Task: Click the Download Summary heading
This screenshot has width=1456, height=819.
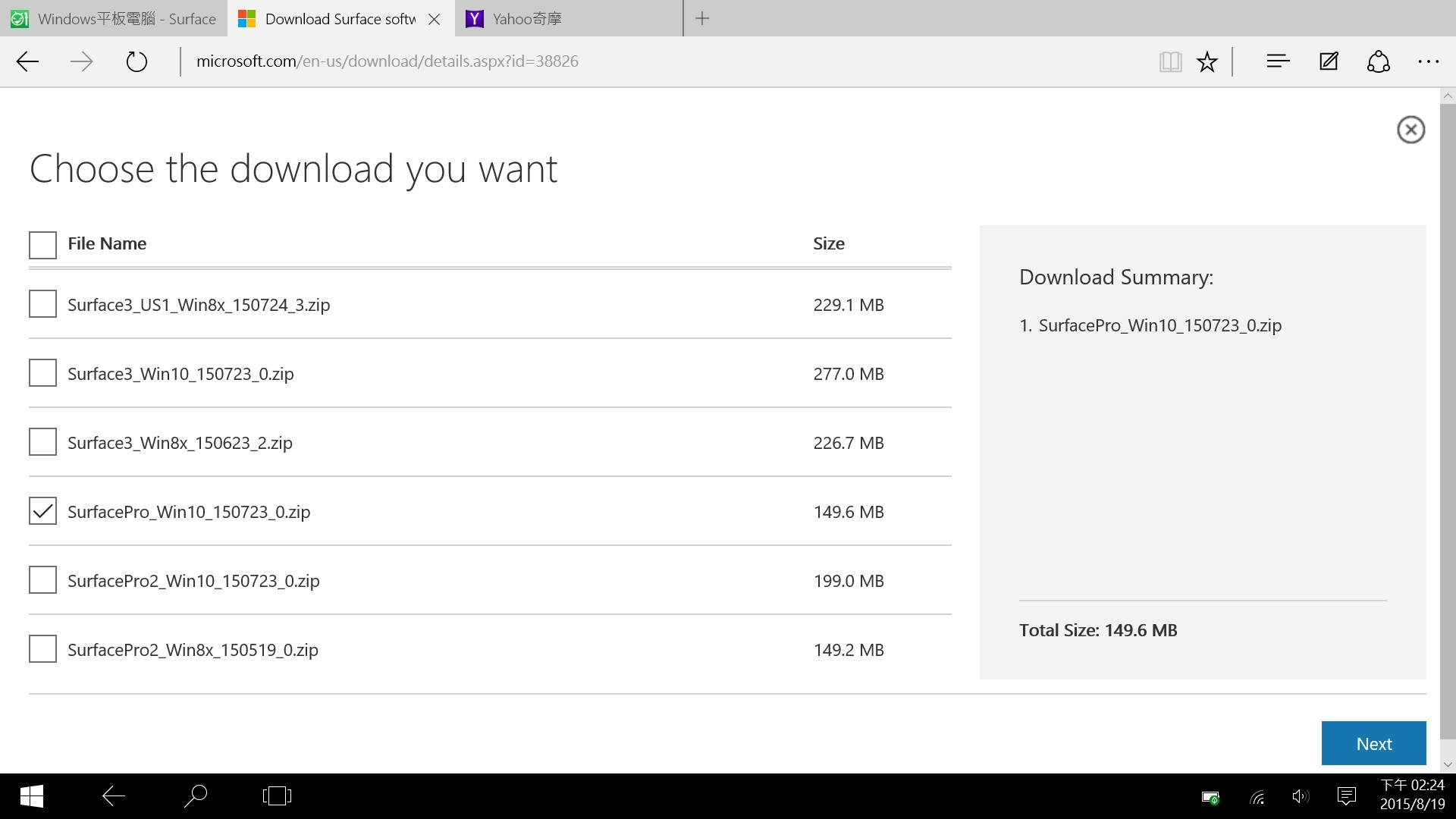Action: click(1116, 278)
